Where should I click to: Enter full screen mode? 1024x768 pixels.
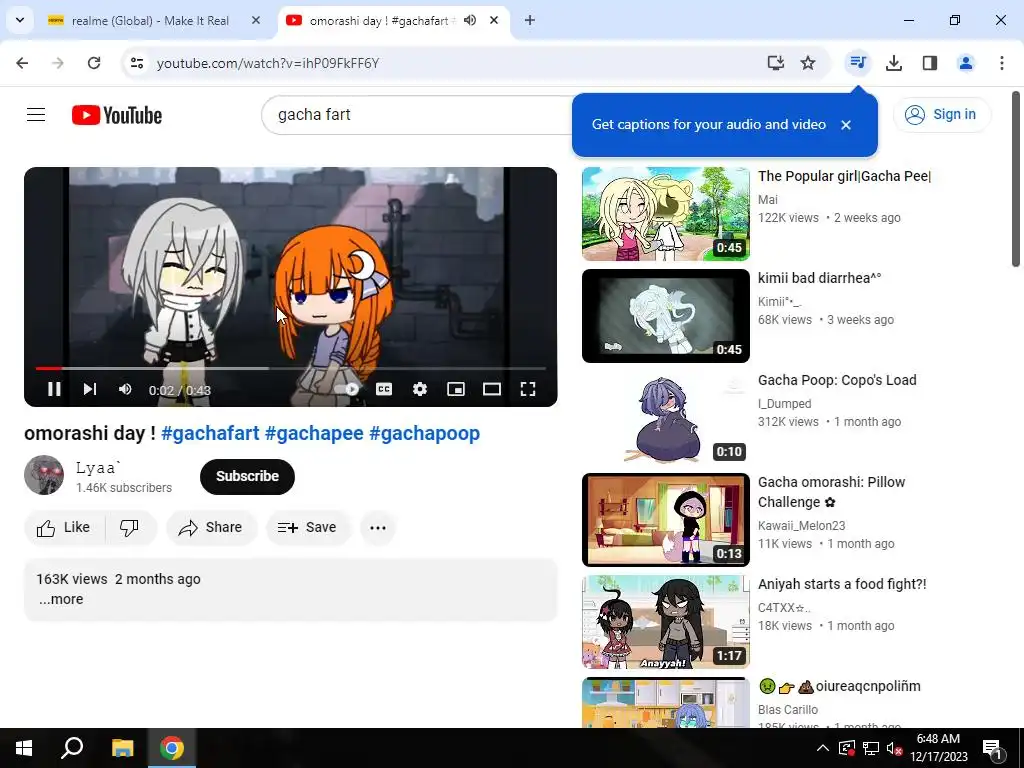(528, 389)
